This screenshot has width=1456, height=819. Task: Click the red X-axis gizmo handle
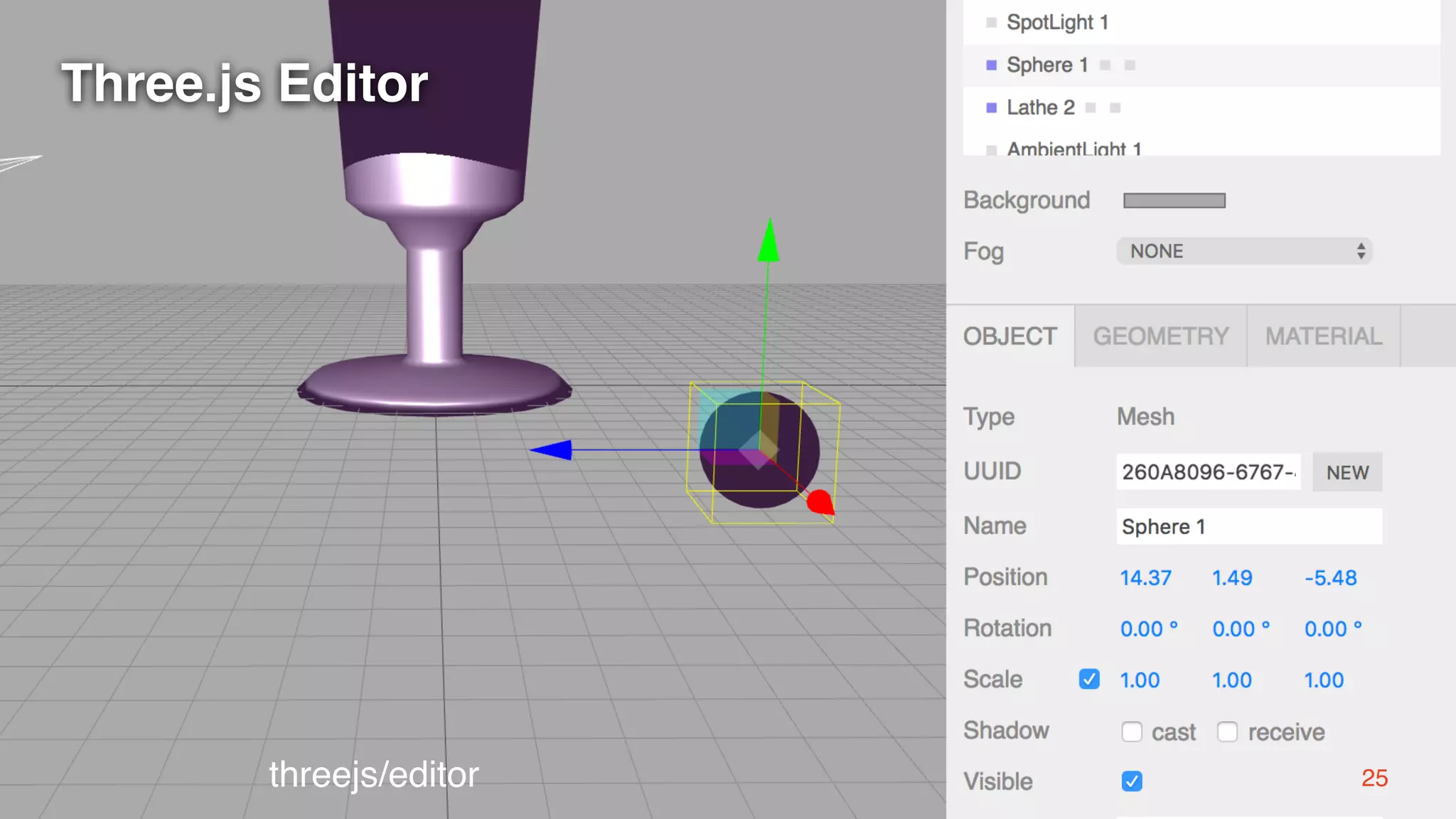click(820, 502)
